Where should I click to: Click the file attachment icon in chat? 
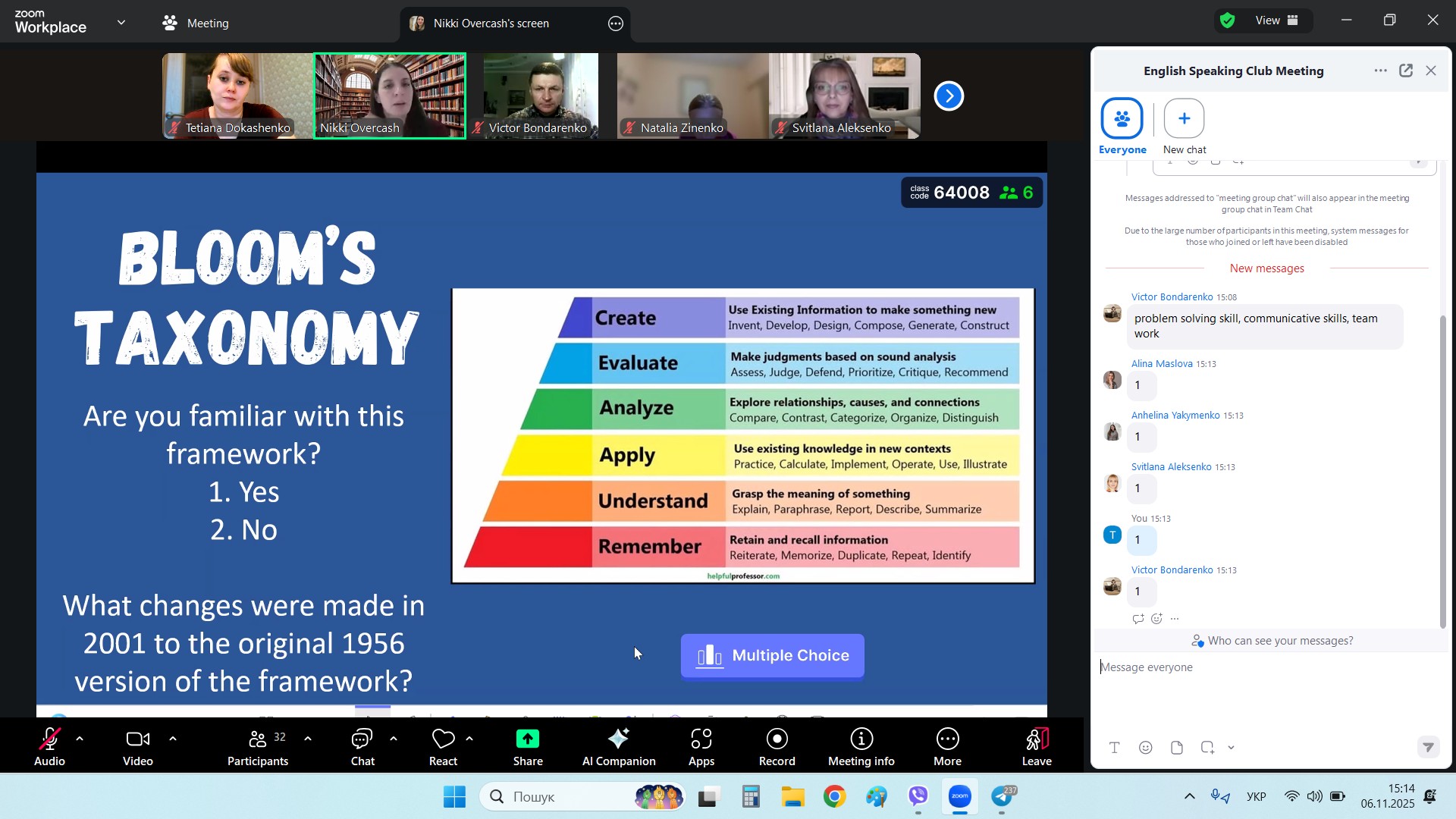tap(1176, 748)
